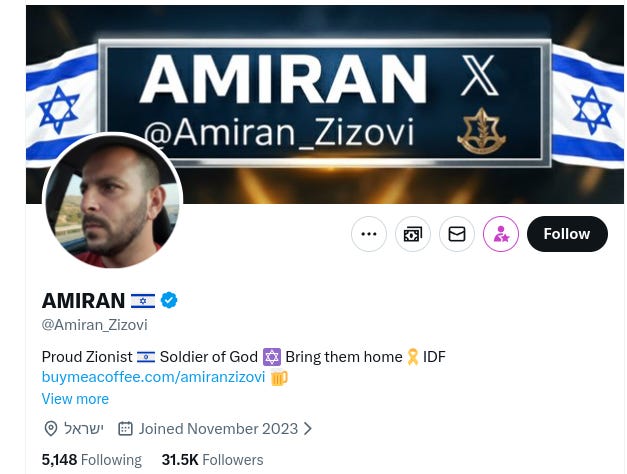Open direct message envelope icon
Image resolution: width=627 pixels, height=474 pixels.
(x=457, y=234)
